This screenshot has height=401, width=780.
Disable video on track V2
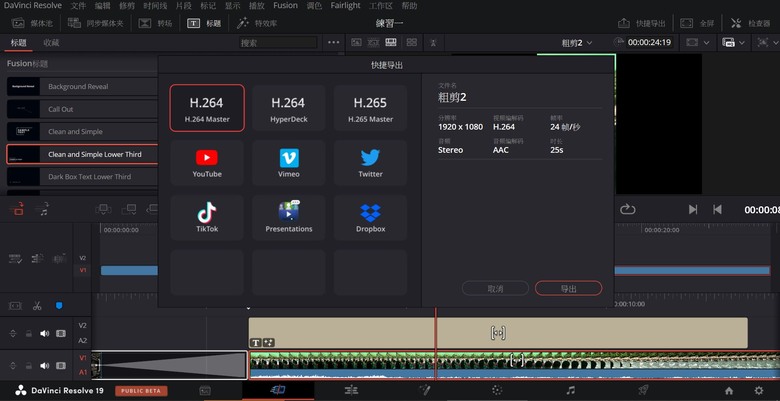coord(61,333)
